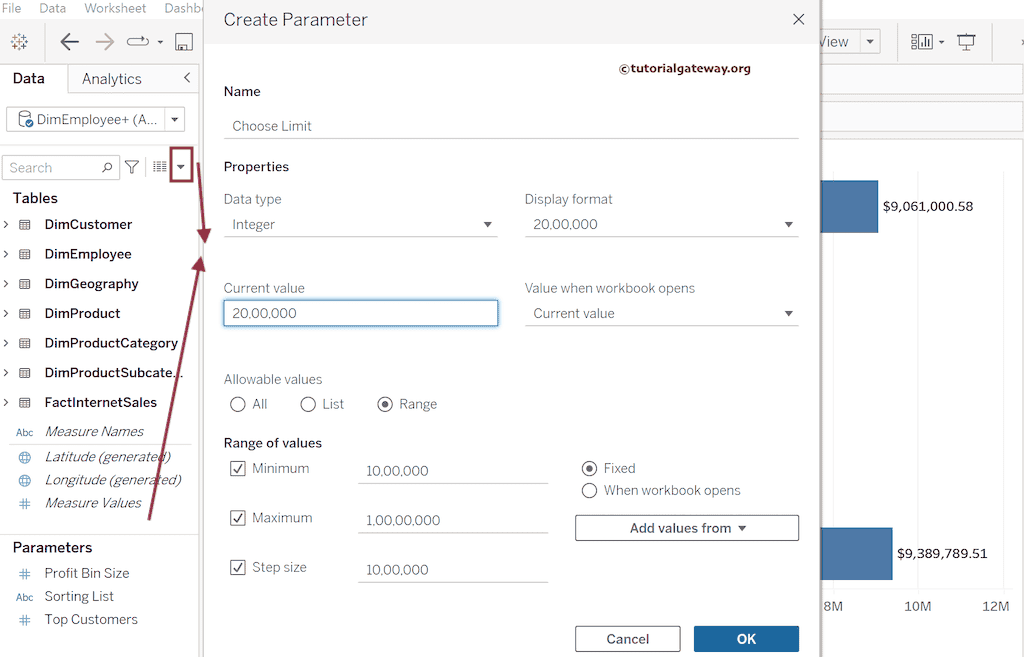Viewport: 1024px width, 657px height.
Task: Click the Save workbook icon
Action: point(184,41)
